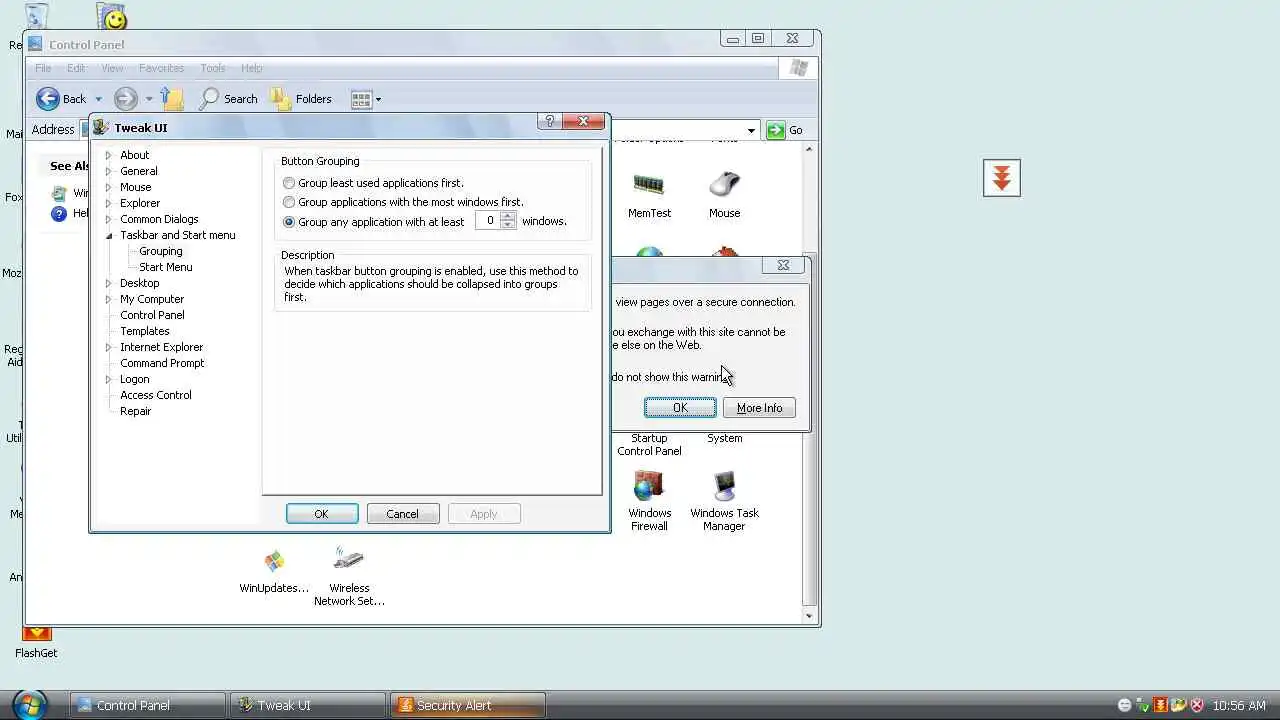Viewport: 1280px width, 720px height.
Task: Open the Help menu in Control Panel
Action: tap(251, 68)
